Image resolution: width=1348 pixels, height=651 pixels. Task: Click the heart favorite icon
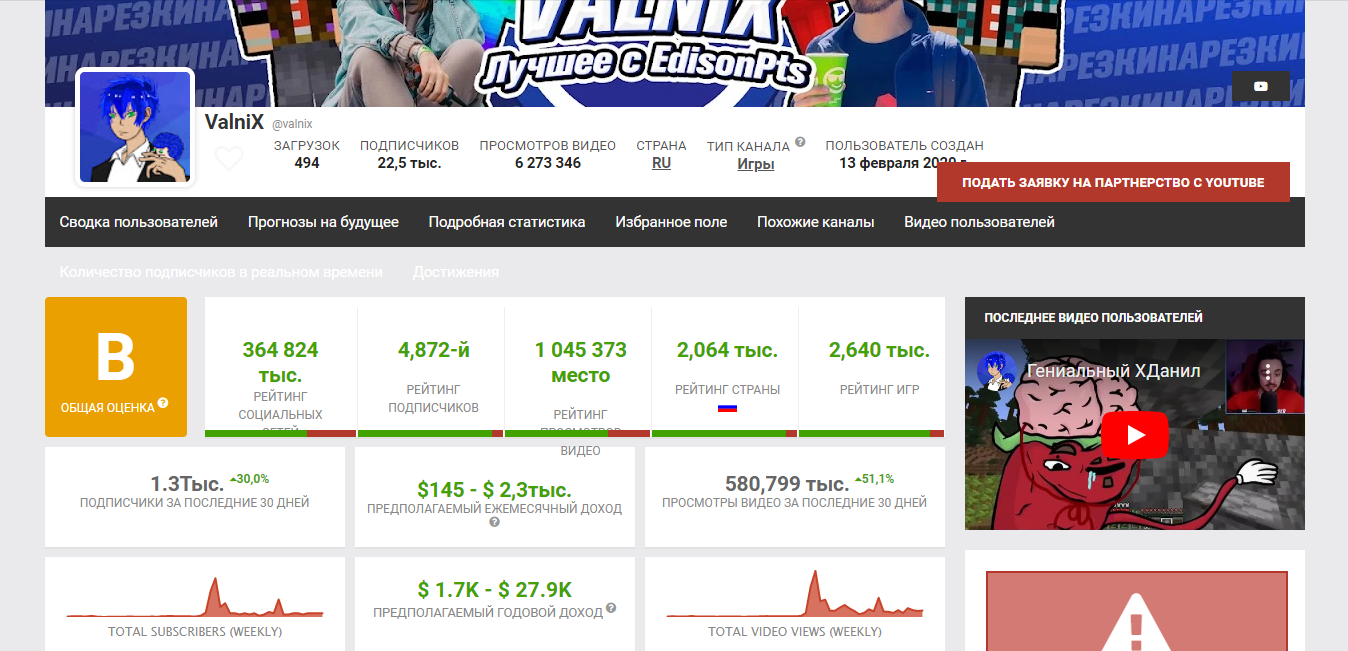(x=229, y=159)
